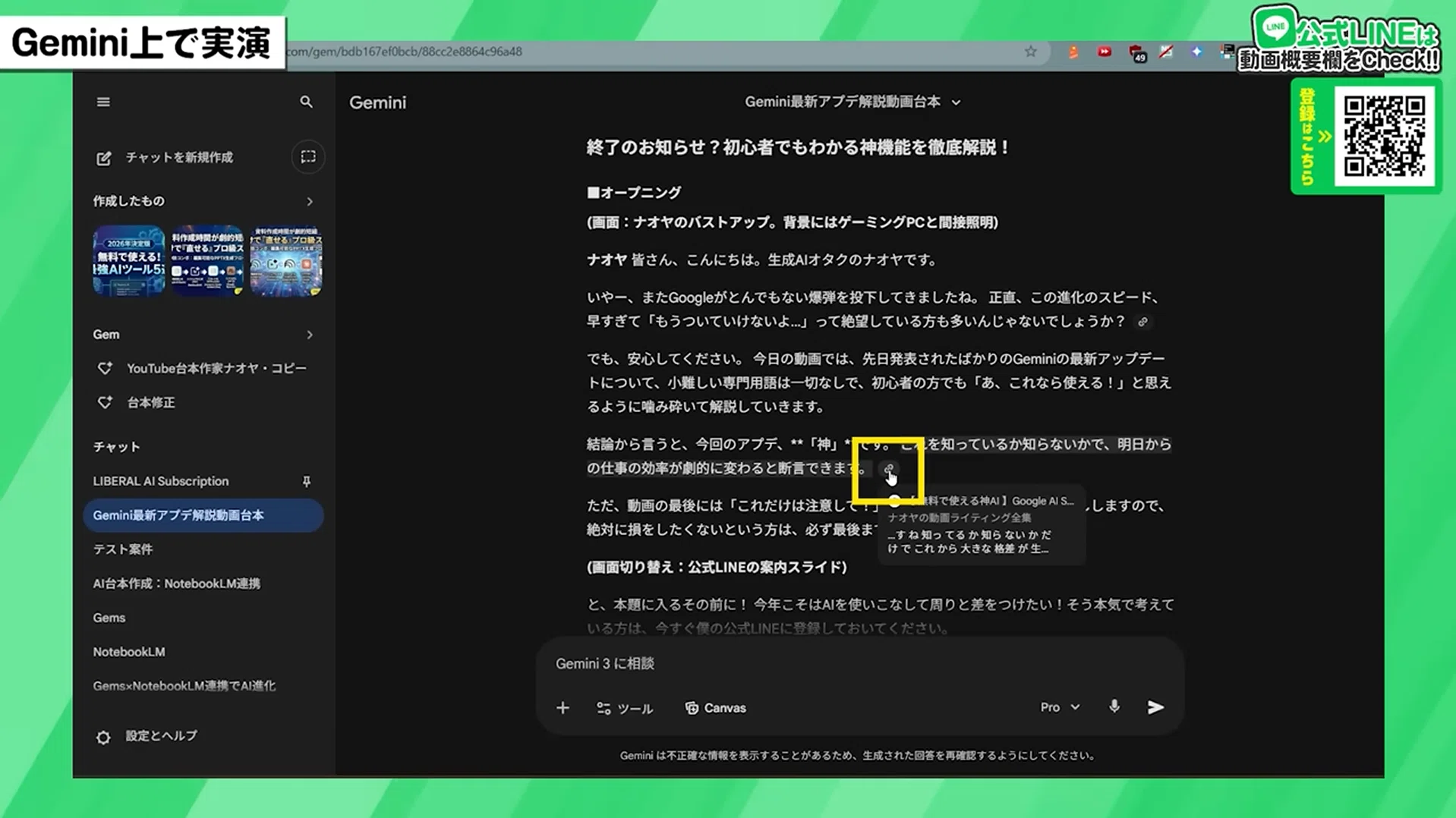Click the orange extension icon in toolbar
Screen dimensions: 1456x818
1073,52
